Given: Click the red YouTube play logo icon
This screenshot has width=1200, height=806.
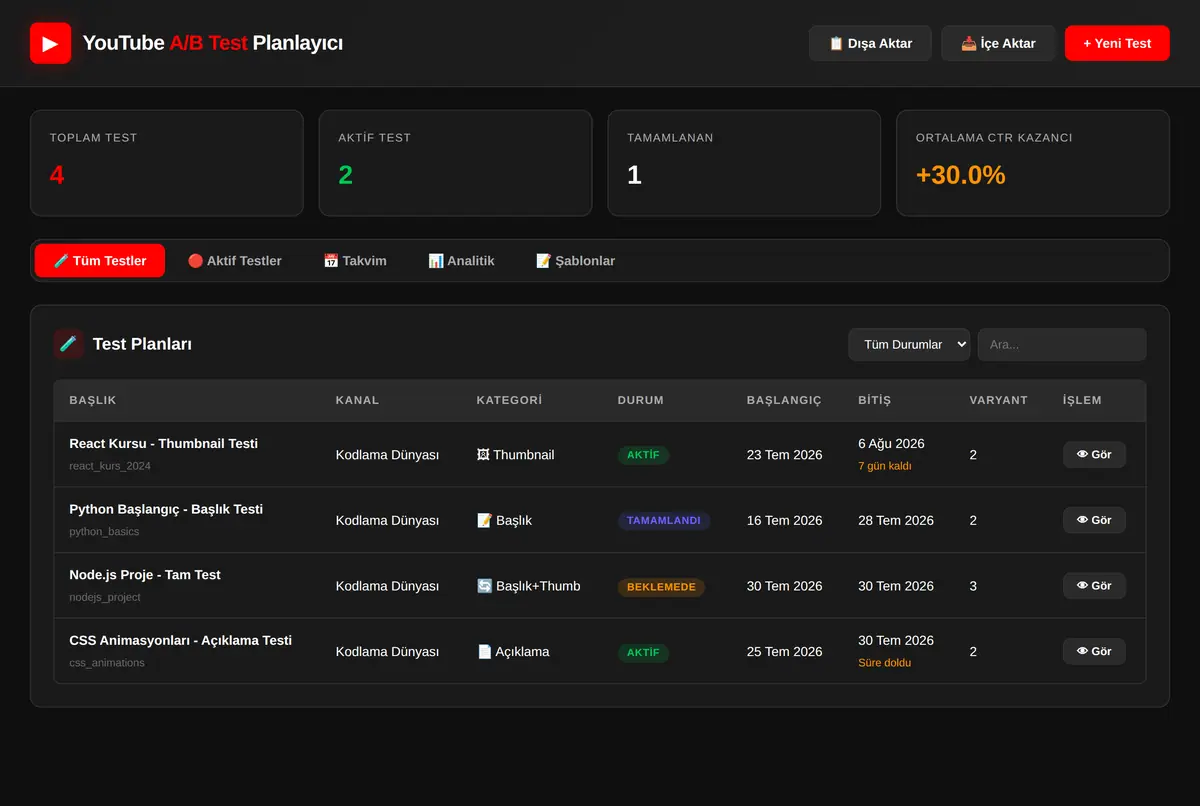Looking at the screenshot, I should [x=50, y=43].
